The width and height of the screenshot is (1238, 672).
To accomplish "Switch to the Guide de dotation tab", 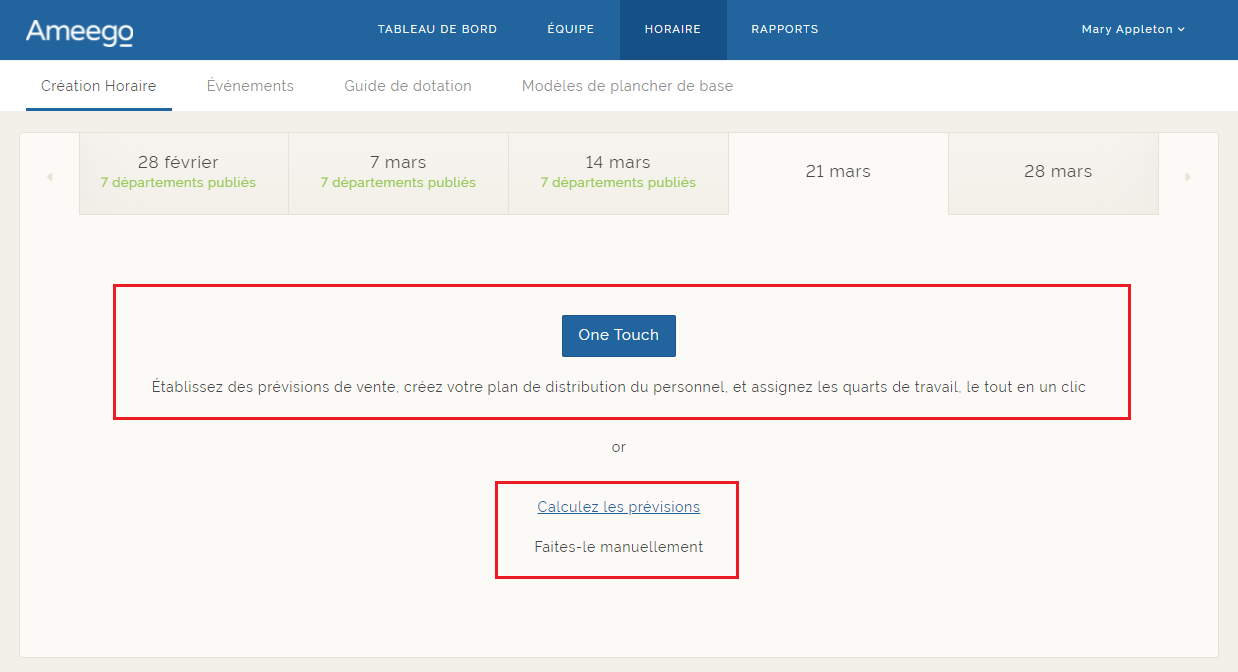I will tap(407, 85).
